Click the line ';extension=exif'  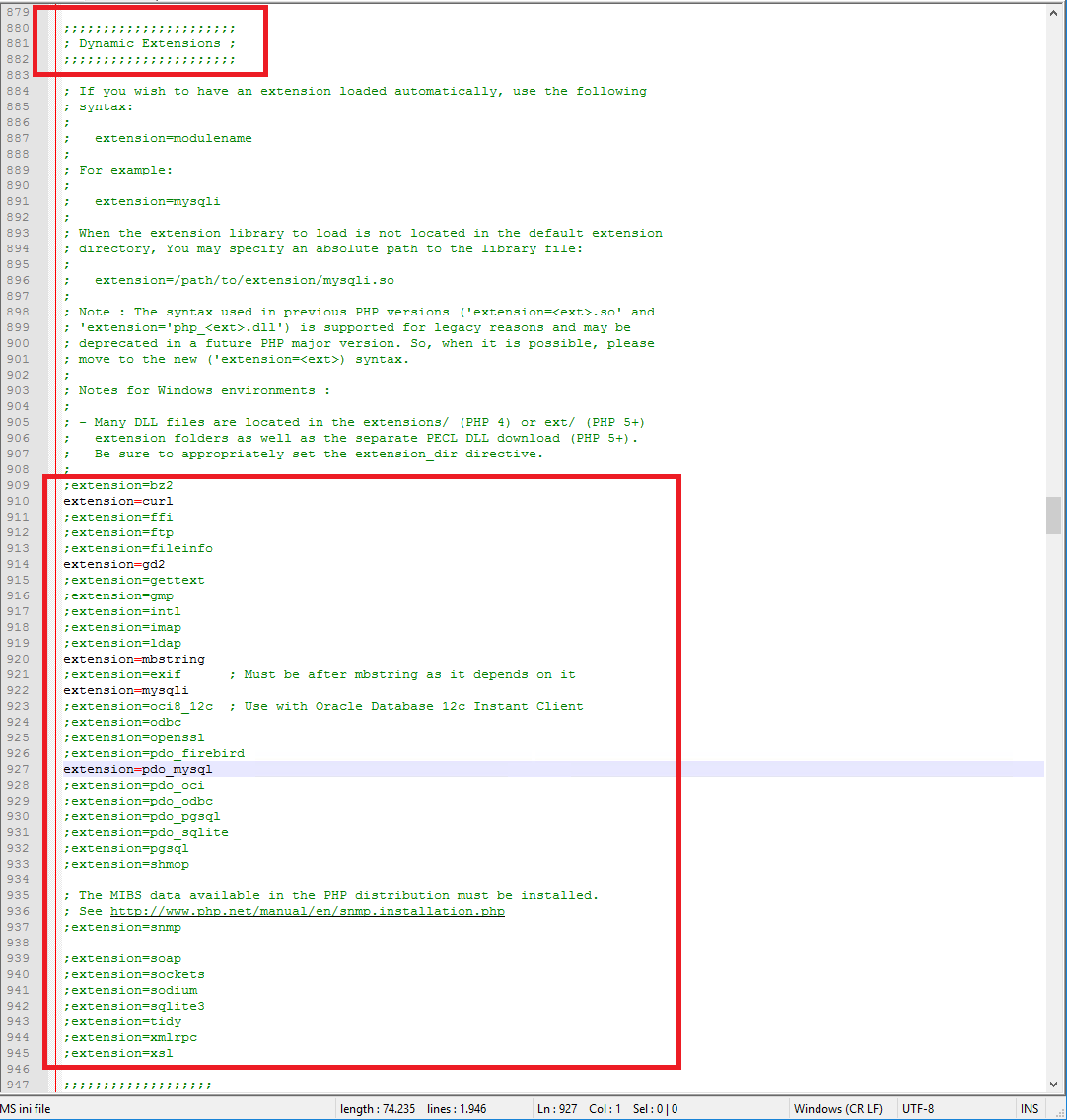pos(122,675)
